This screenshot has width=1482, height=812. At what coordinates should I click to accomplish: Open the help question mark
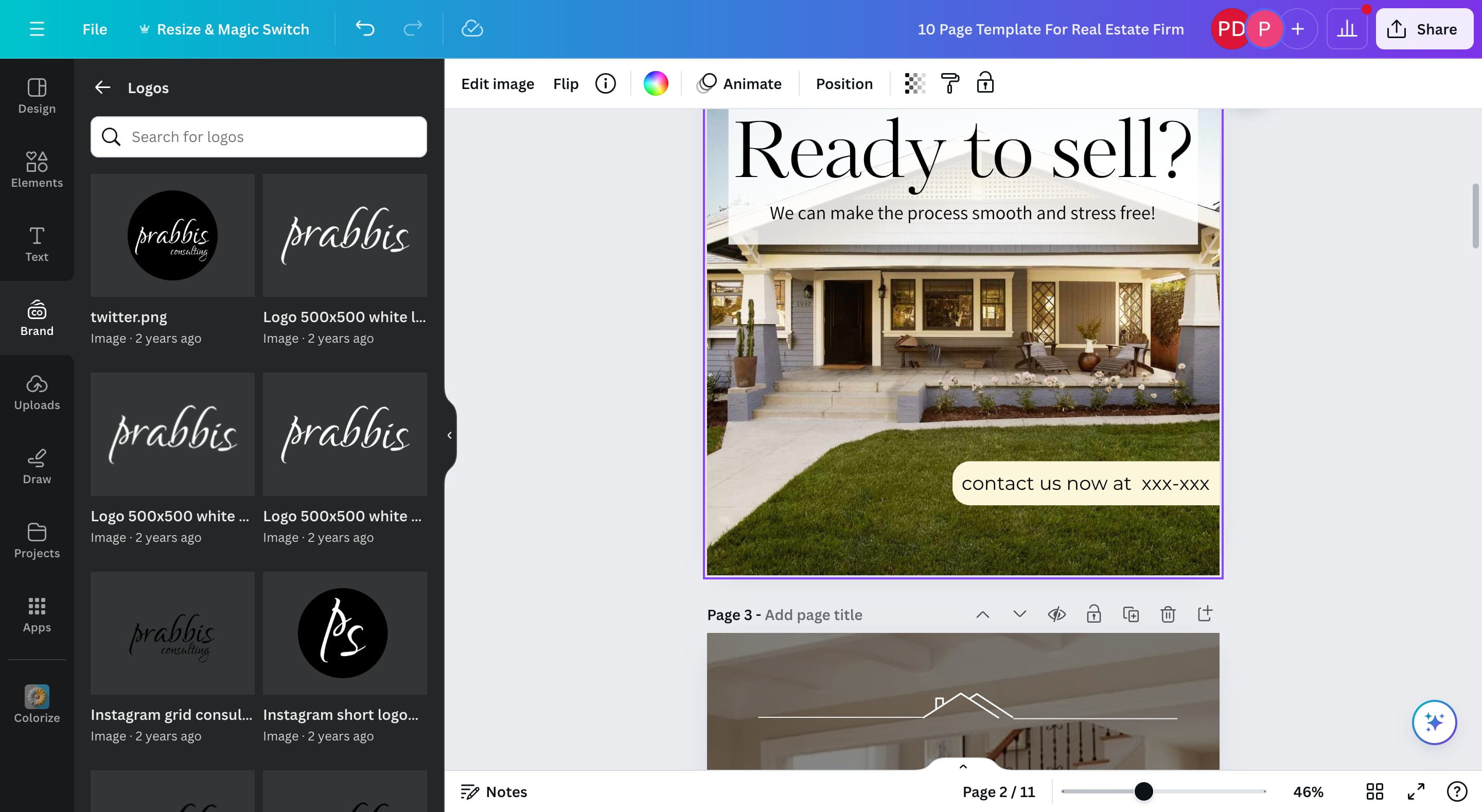click(1457, 791)
